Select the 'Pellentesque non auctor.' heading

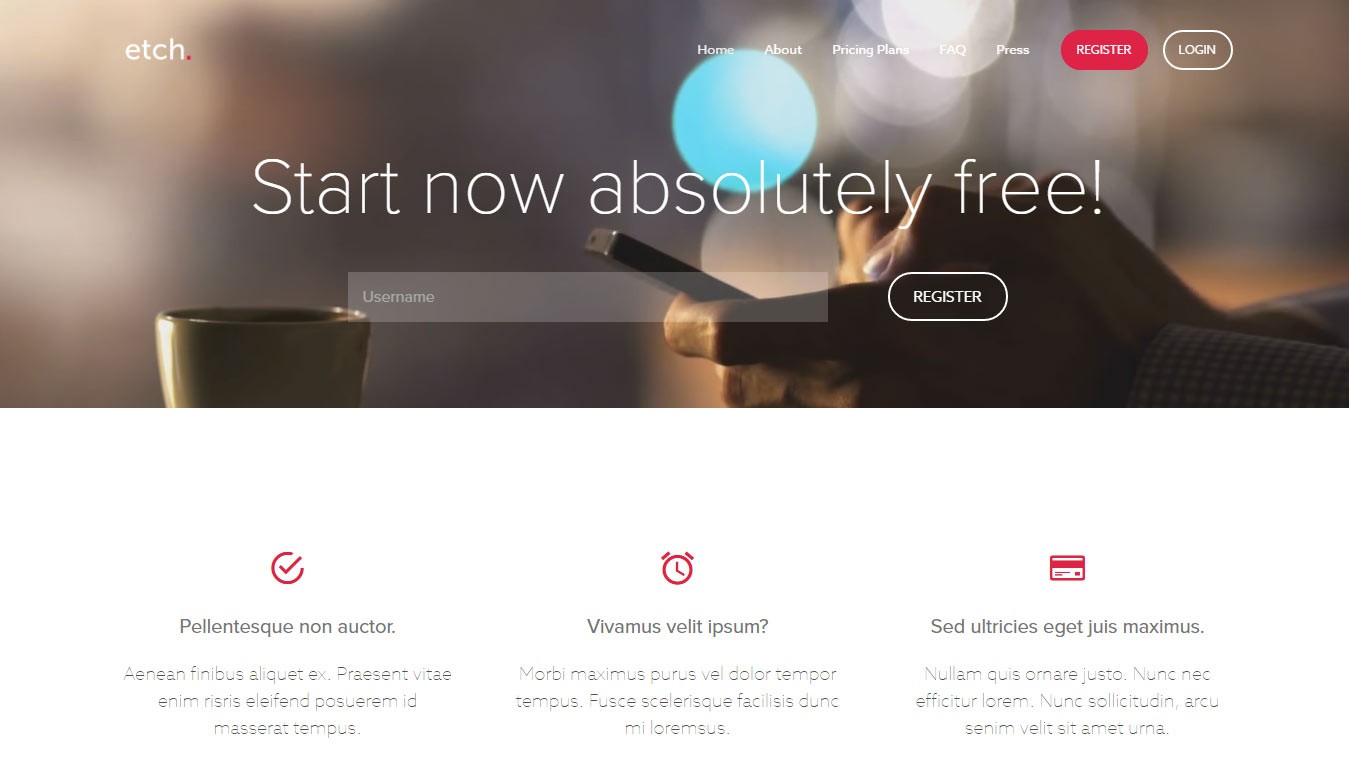287,627
